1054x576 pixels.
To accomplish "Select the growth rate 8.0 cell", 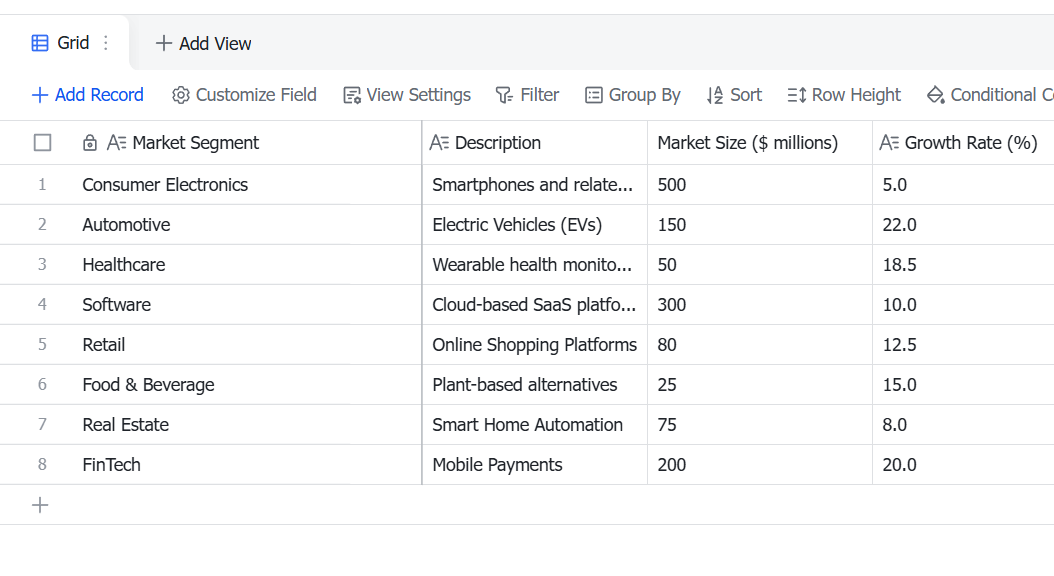I will point(963,425).
